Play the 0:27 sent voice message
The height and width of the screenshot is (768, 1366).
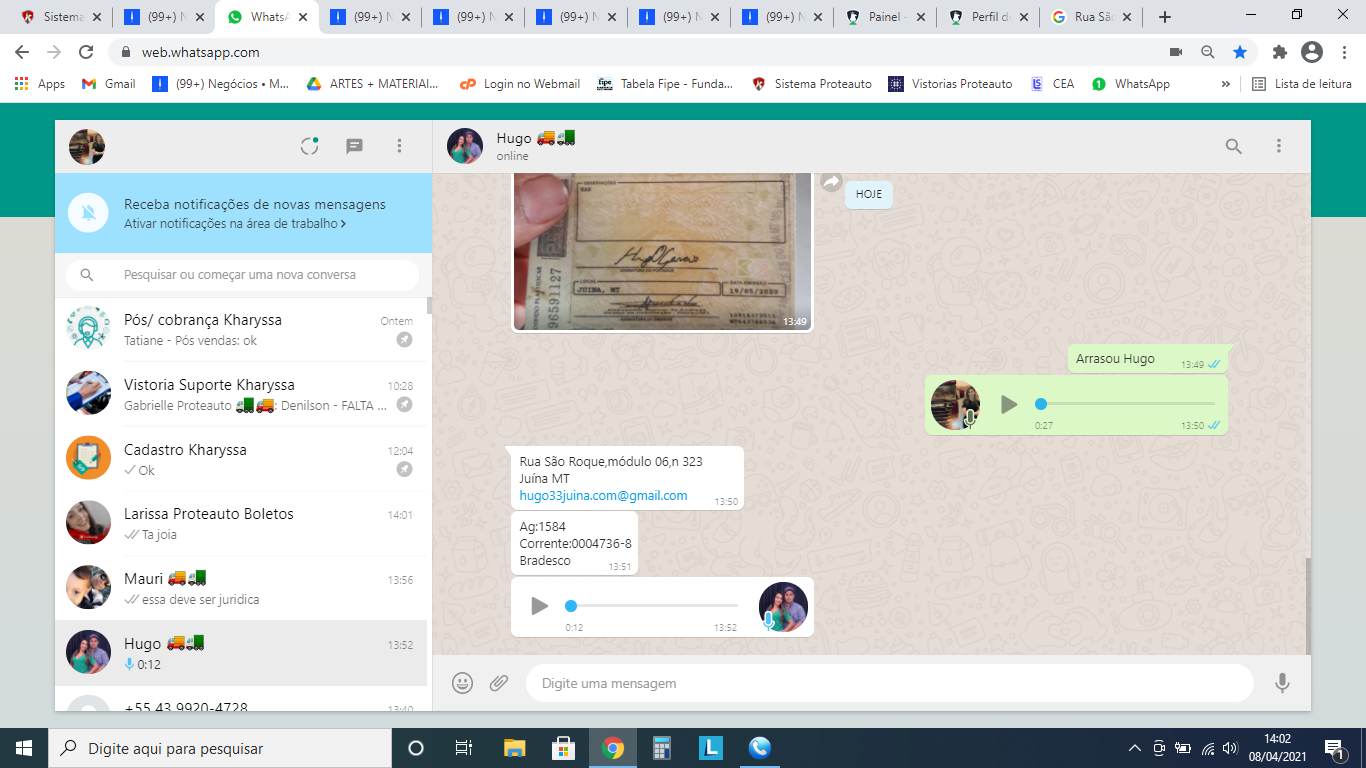(1009, 404)
